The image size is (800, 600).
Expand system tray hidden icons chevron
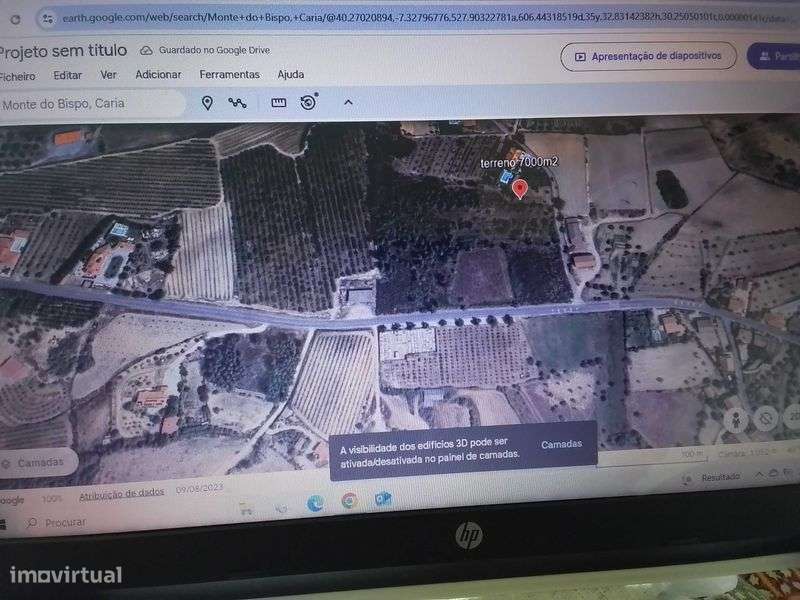759,474
